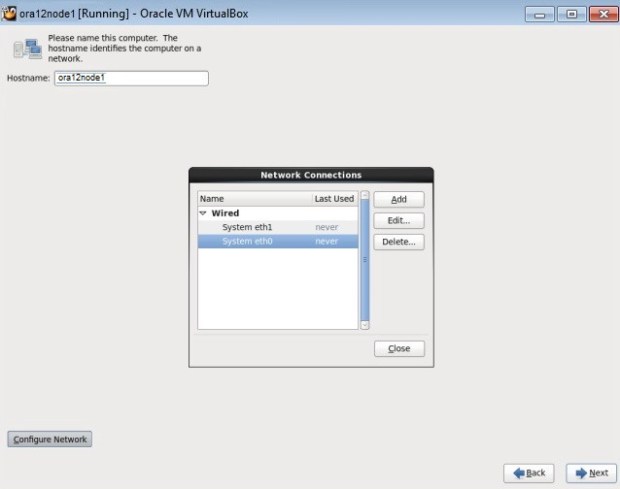The image size is (620, 489).
Task: Proceed with the Next button
Action: (591, 473)
